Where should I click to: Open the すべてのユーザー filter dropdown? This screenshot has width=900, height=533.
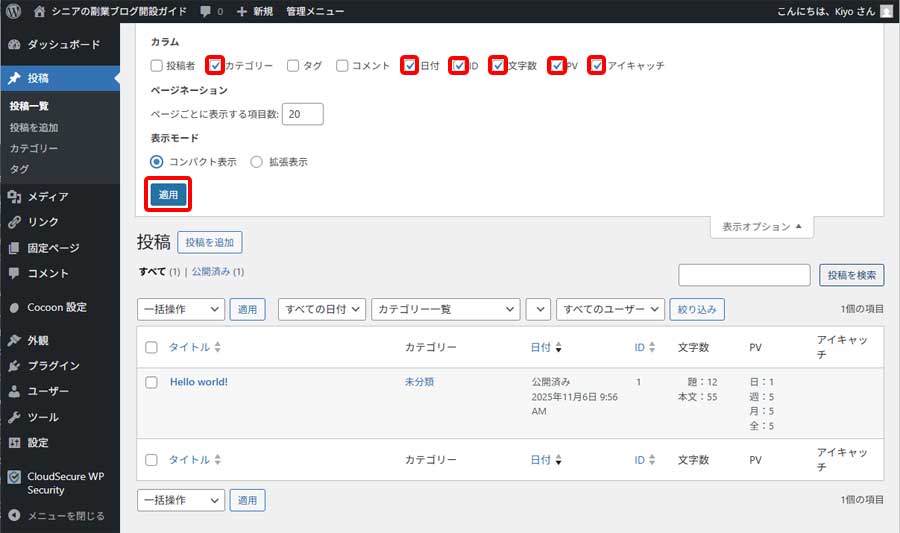(x=610, y=309)
